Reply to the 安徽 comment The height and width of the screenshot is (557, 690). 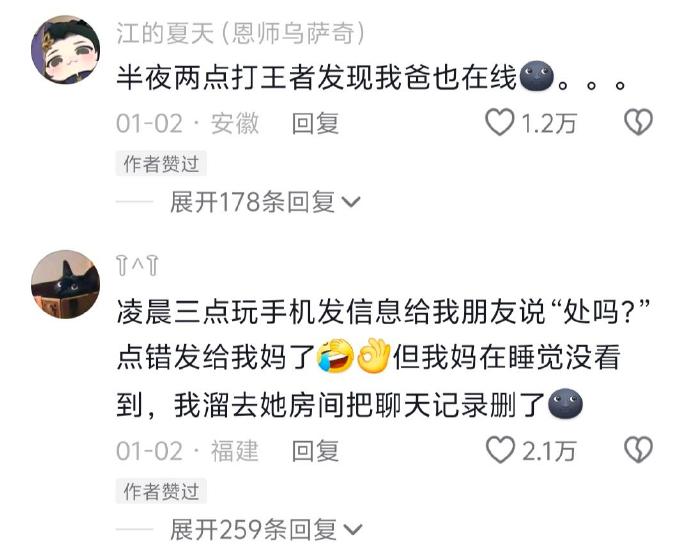tap(315, 123)
